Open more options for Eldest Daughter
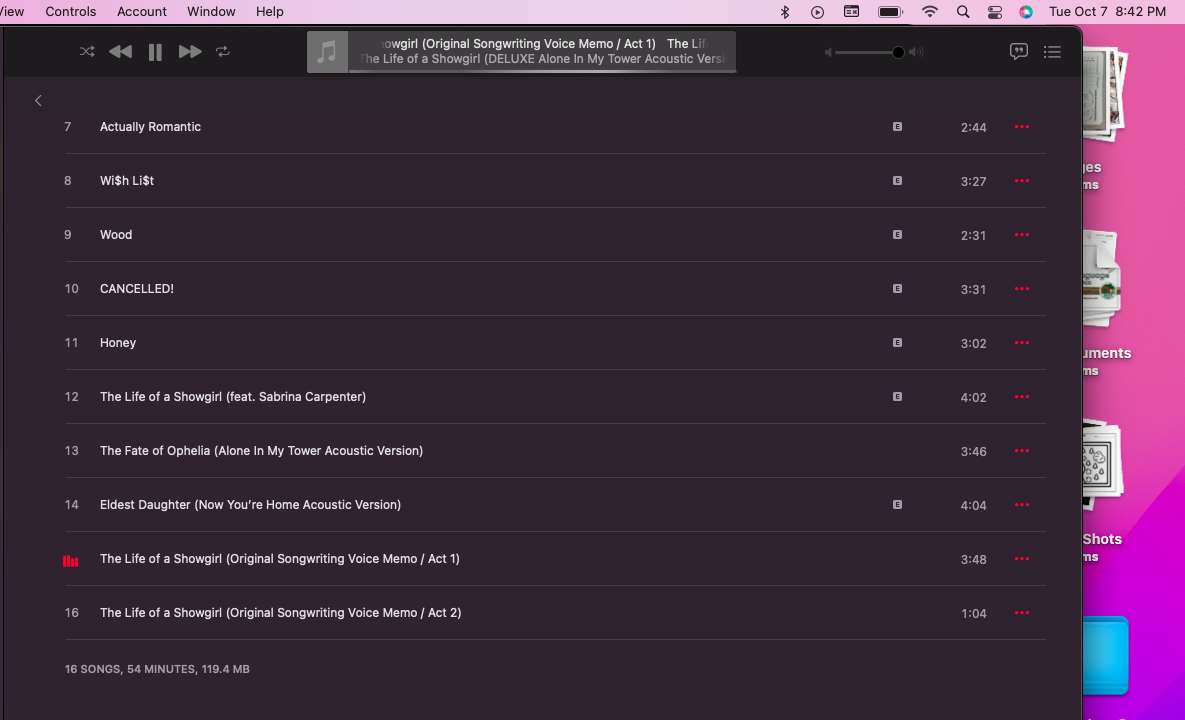 1022,505
